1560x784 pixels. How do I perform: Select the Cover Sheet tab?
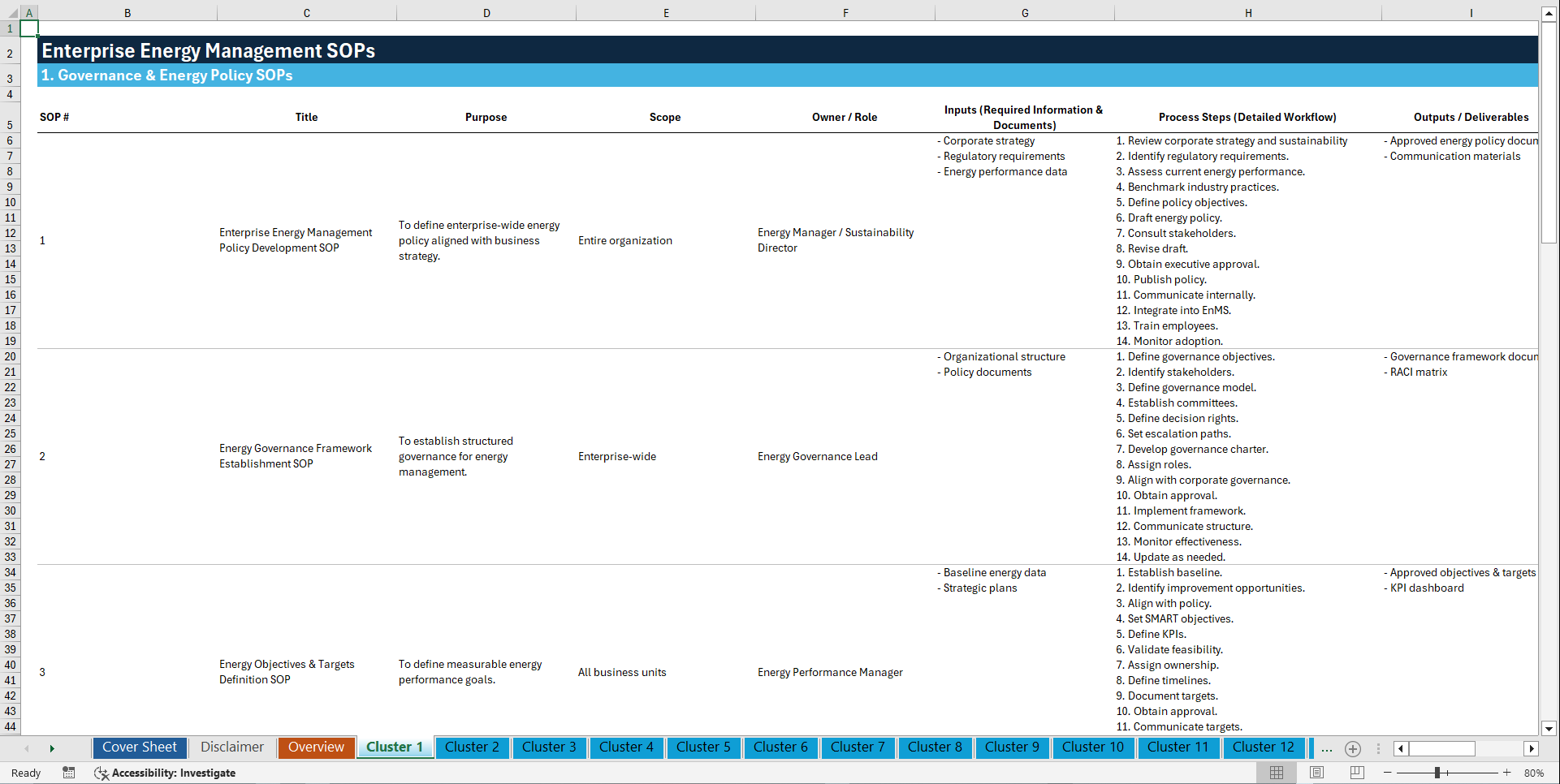click(139, 747)
